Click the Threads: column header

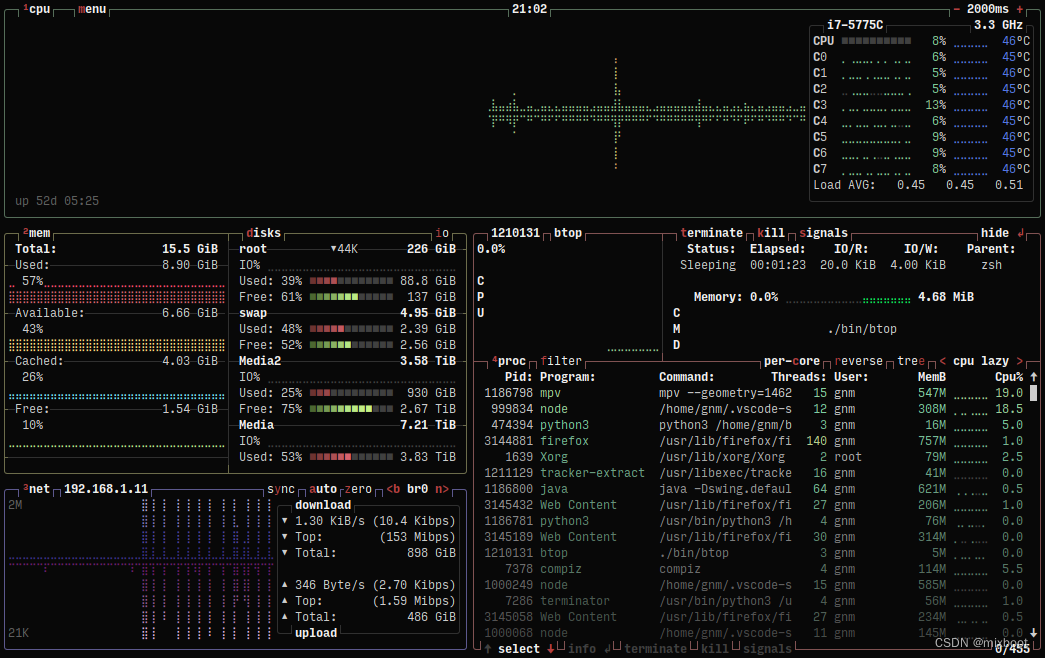coord(798,377)
